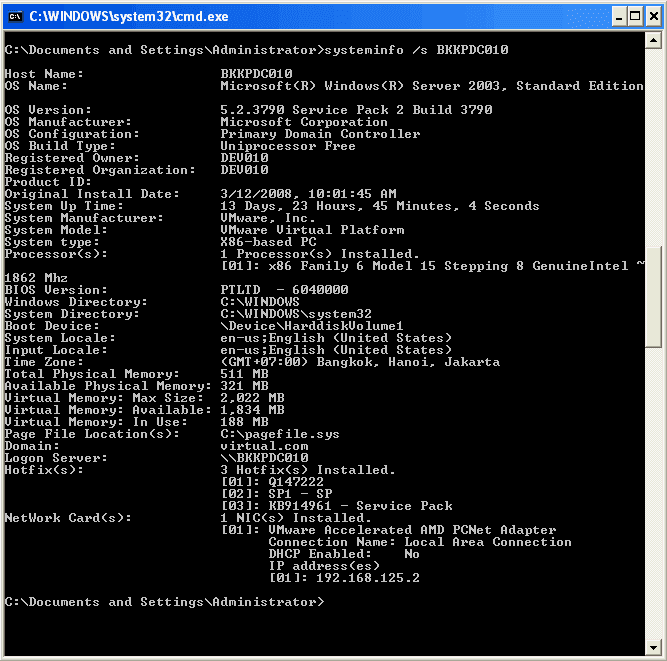Click the Registered Owner value DEV010
Viewport: 667px width, 661px height.
pos(244,158)
